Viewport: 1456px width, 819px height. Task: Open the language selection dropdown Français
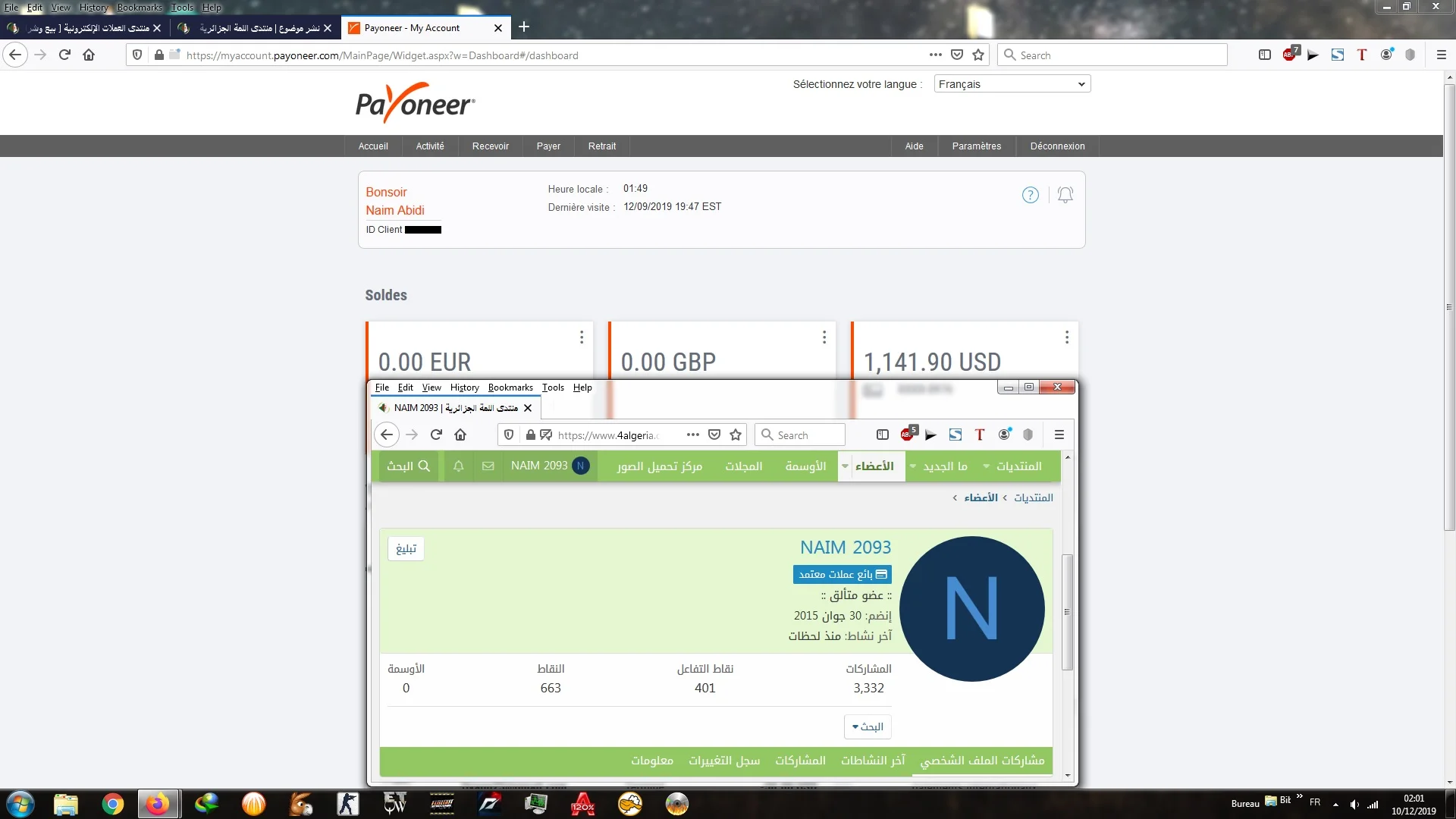1012,84
